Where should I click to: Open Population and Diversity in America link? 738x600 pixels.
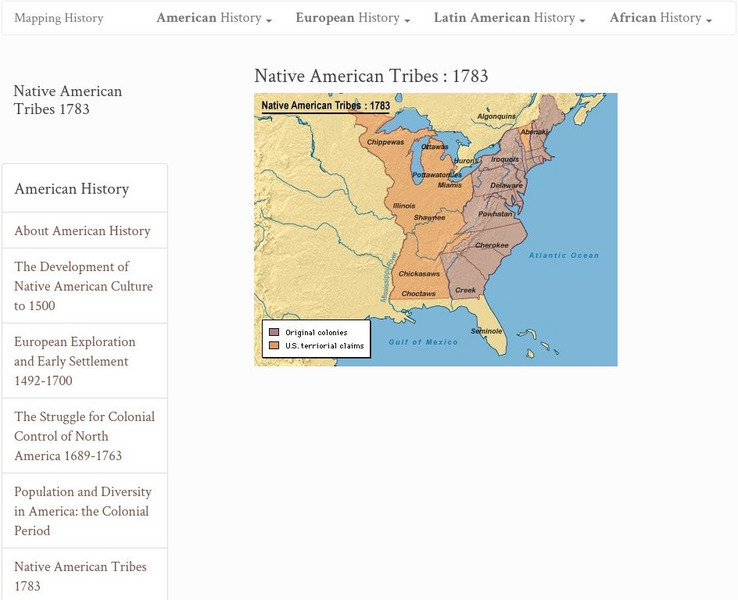(85, 511)
